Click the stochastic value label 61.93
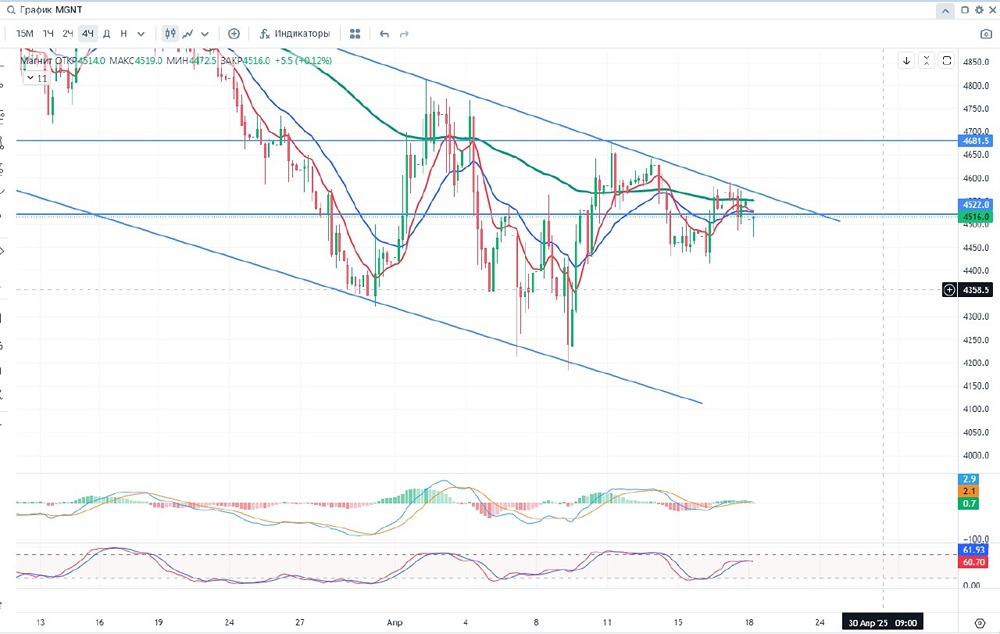This screenshot has height=634, width=1000. coord(974,550)
